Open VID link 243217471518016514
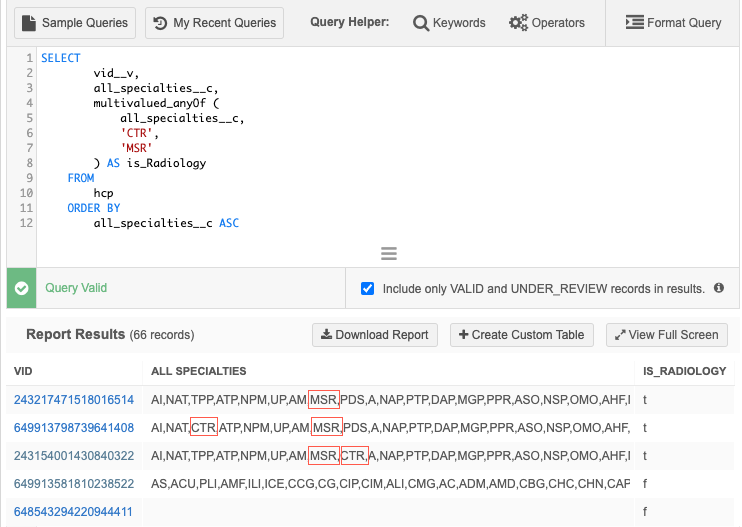Viewport: 742px width, 527px height. [74, 400]
